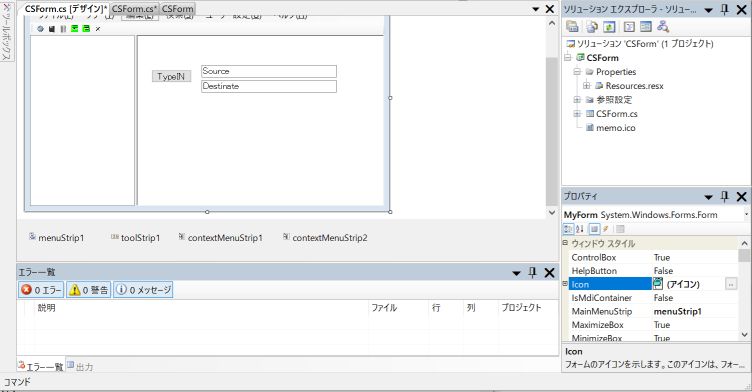Screen dimensions: 752x392
Task: Click the Properties grid vertical scrollbar thumb
Action: click(x=744, y=255)
